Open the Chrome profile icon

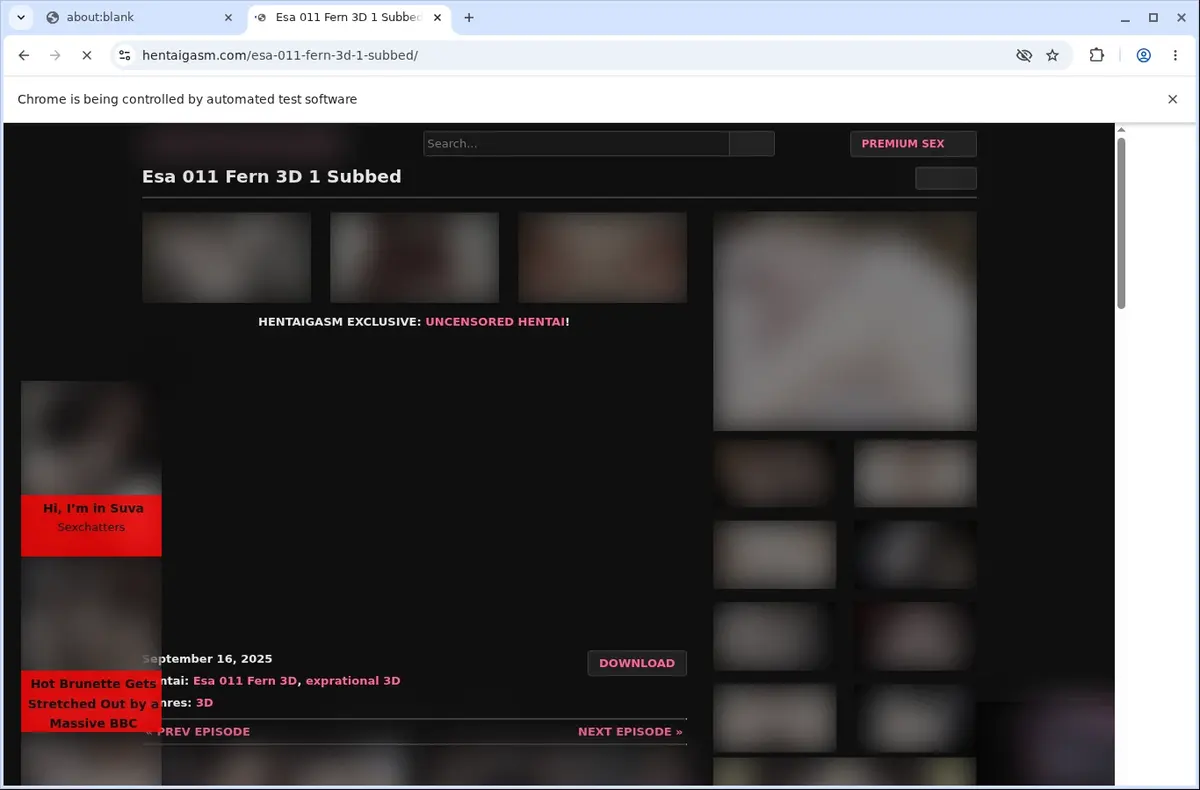pos(1143,56)
